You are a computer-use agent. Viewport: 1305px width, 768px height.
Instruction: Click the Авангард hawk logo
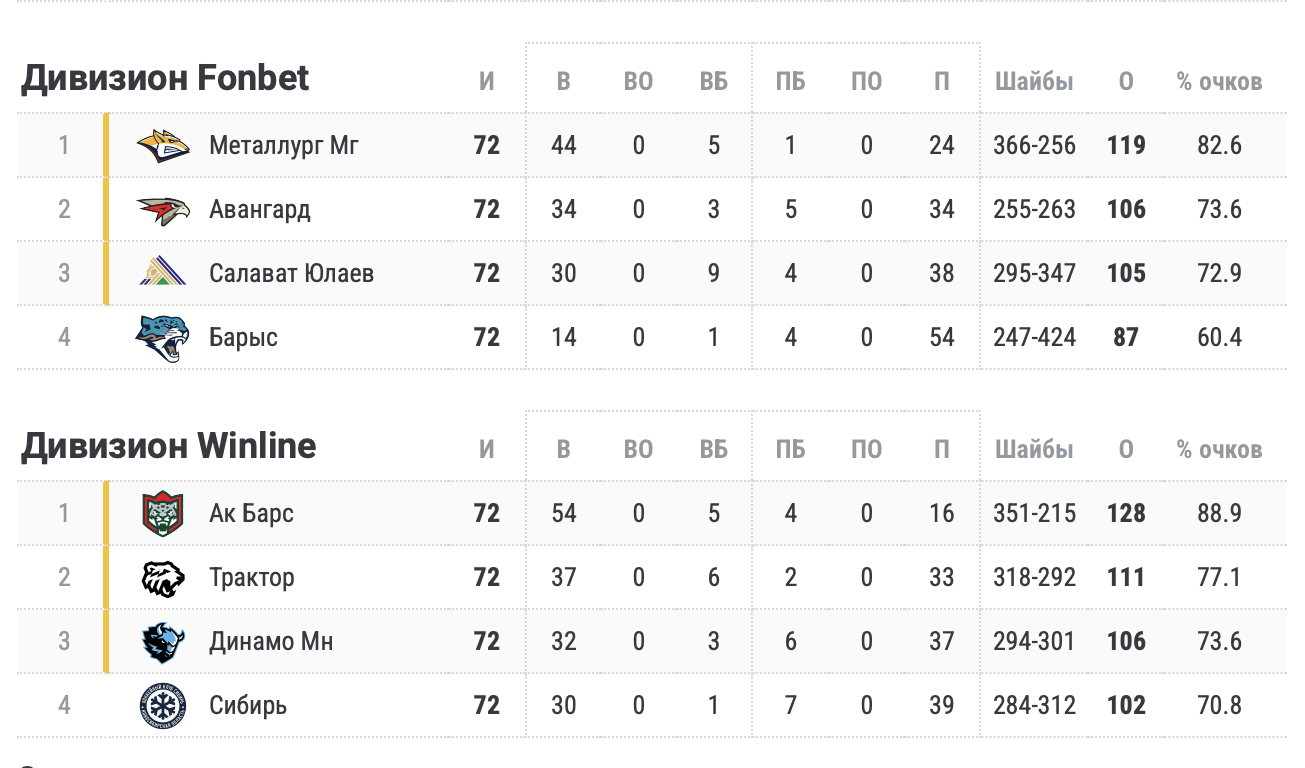point(163,210)
